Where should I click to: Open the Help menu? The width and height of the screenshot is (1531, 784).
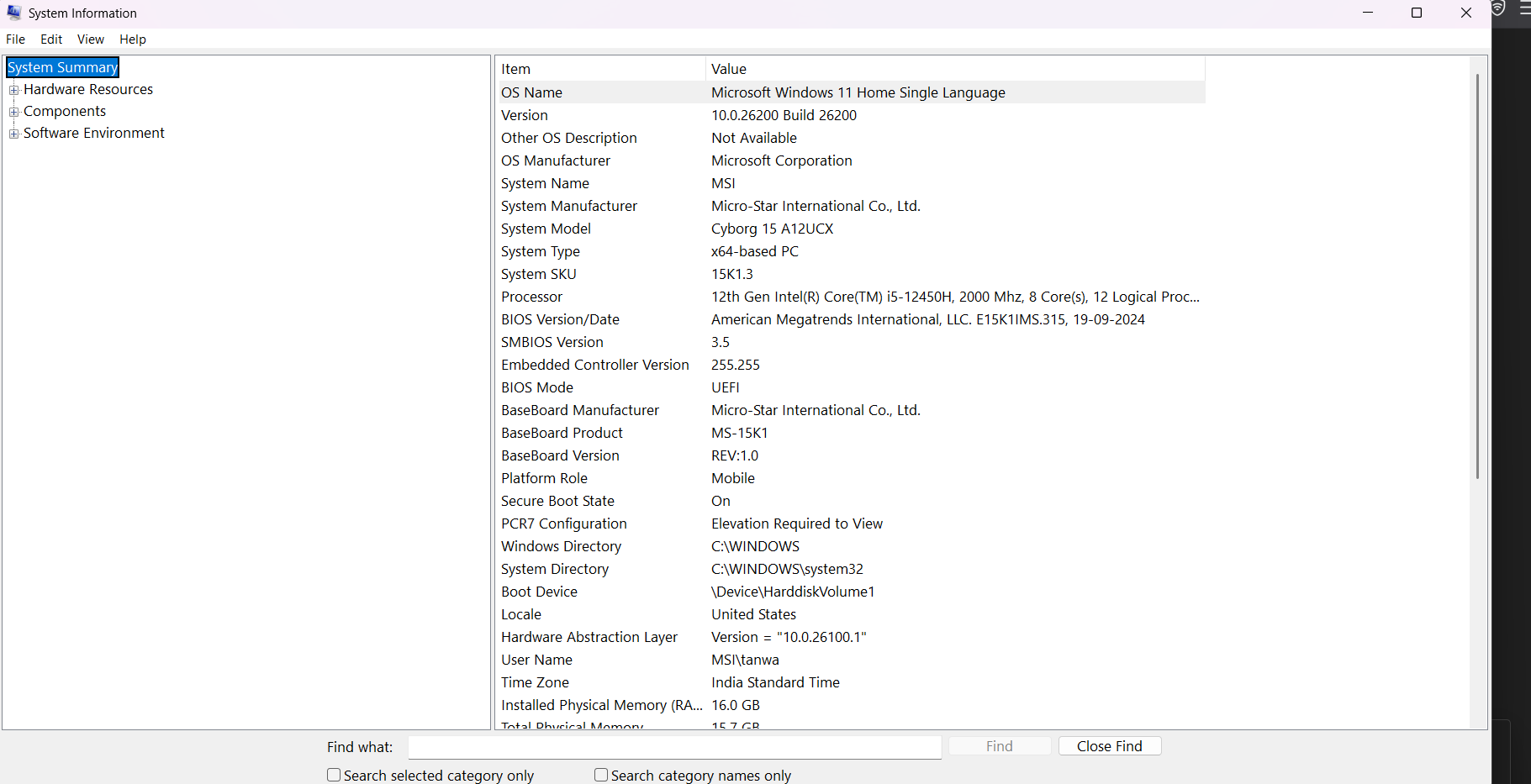click(x=133, y=39)
